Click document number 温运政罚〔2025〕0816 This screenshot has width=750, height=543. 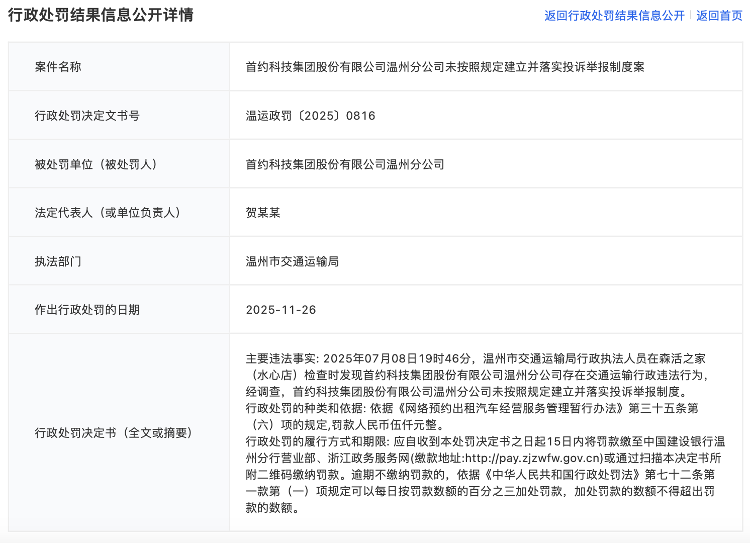click(x=310, y=116)
